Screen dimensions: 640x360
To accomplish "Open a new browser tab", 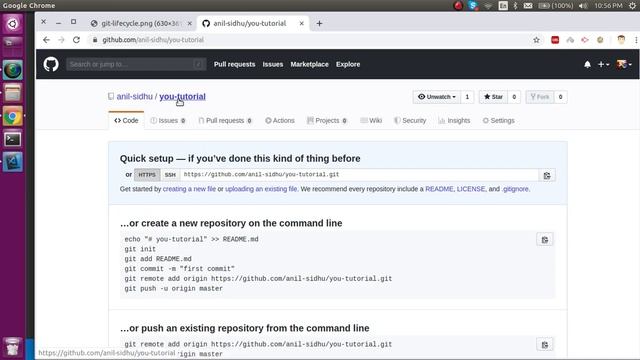I will point(319,24).
